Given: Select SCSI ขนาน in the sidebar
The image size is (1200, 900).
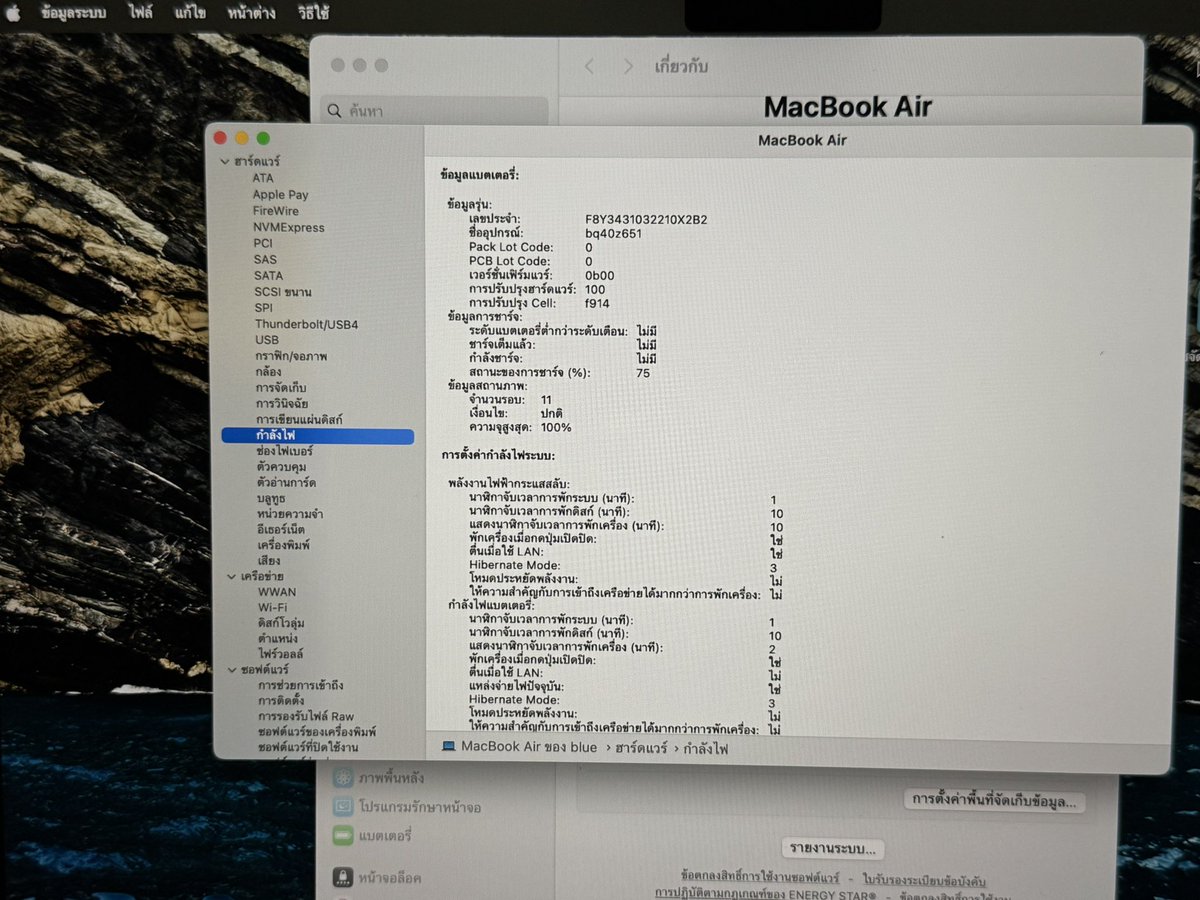Looking at the screenshot, I should [x=282, y=292].
